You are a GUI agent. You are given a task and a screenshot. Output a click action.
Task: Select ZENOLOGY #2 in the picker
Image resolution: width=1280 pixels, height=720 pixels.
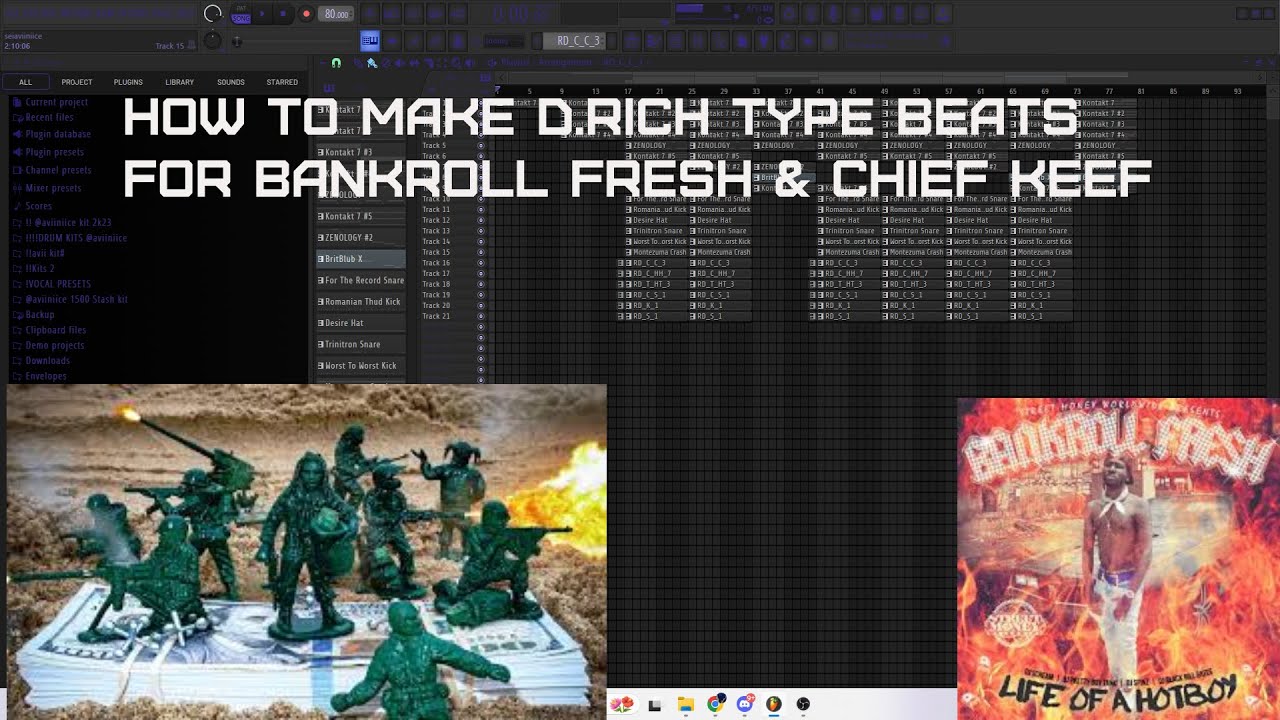click(361, 237)
